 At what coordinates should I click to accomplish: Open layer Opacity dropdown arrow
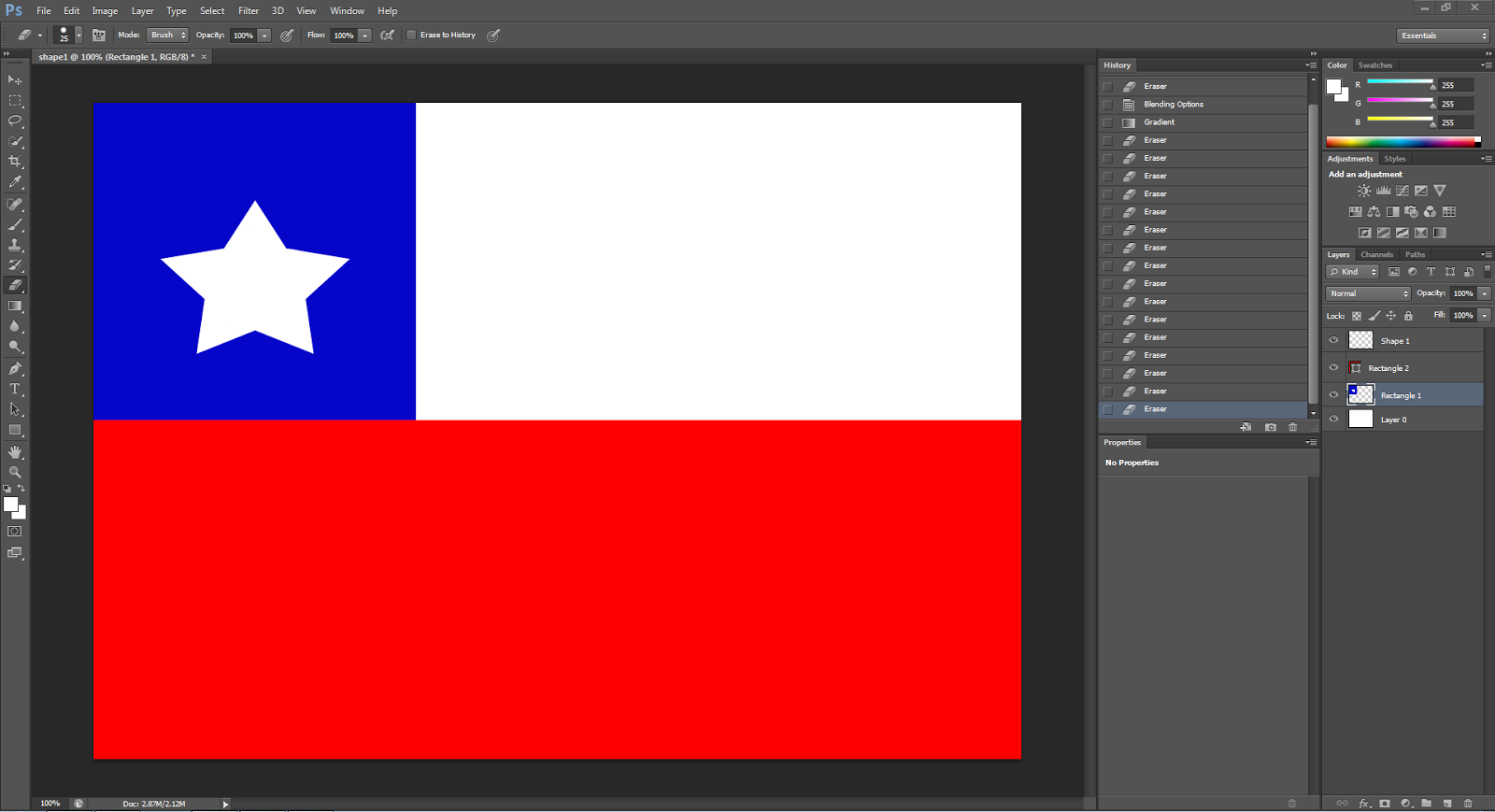tap(1484, 293)
